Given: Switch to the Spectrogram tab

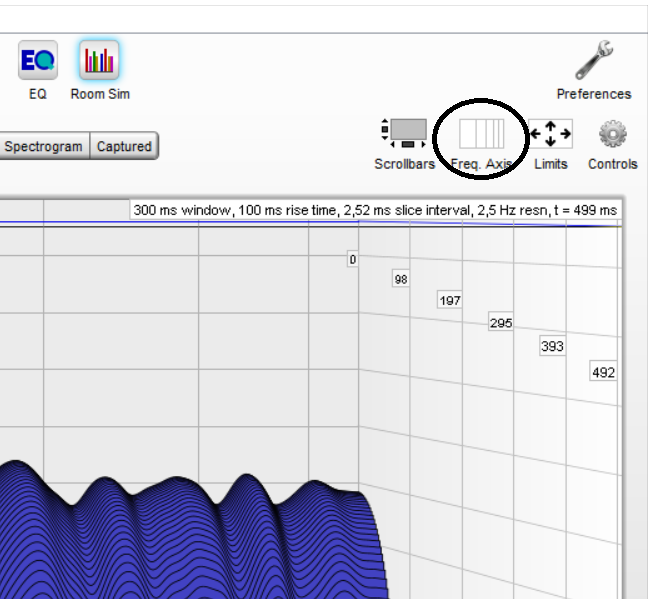Looking at the screenshot, I should pos(43,147).
